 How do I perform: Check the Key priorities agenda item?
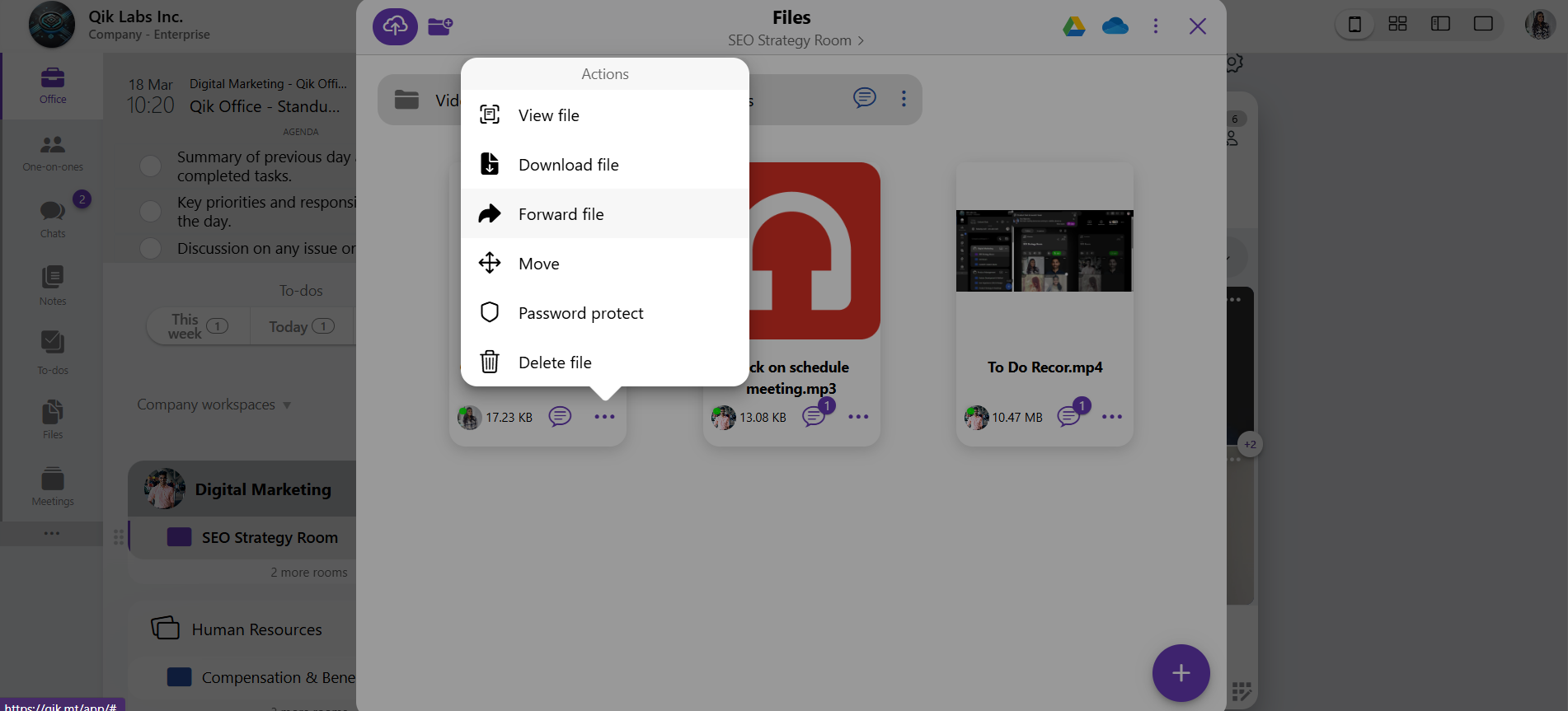point(150,211)
